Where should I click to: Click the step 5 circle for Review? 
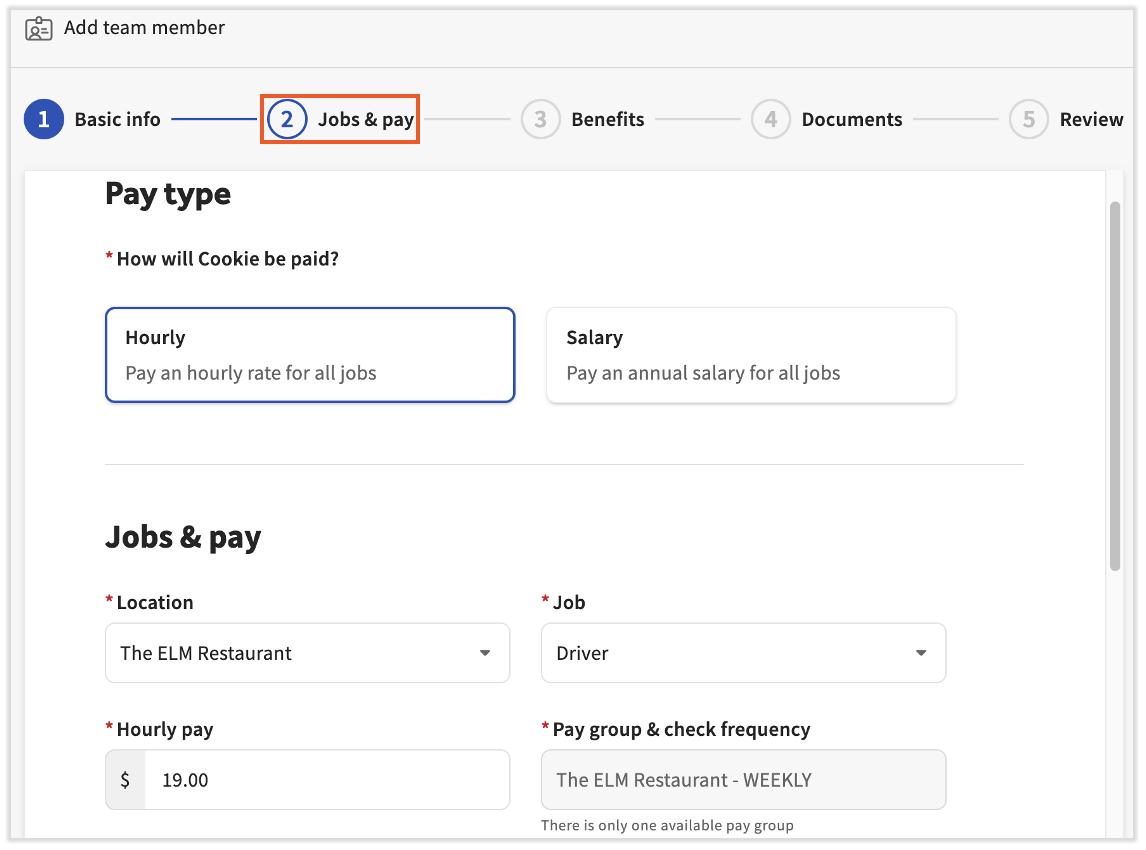tap(1028, 119)
